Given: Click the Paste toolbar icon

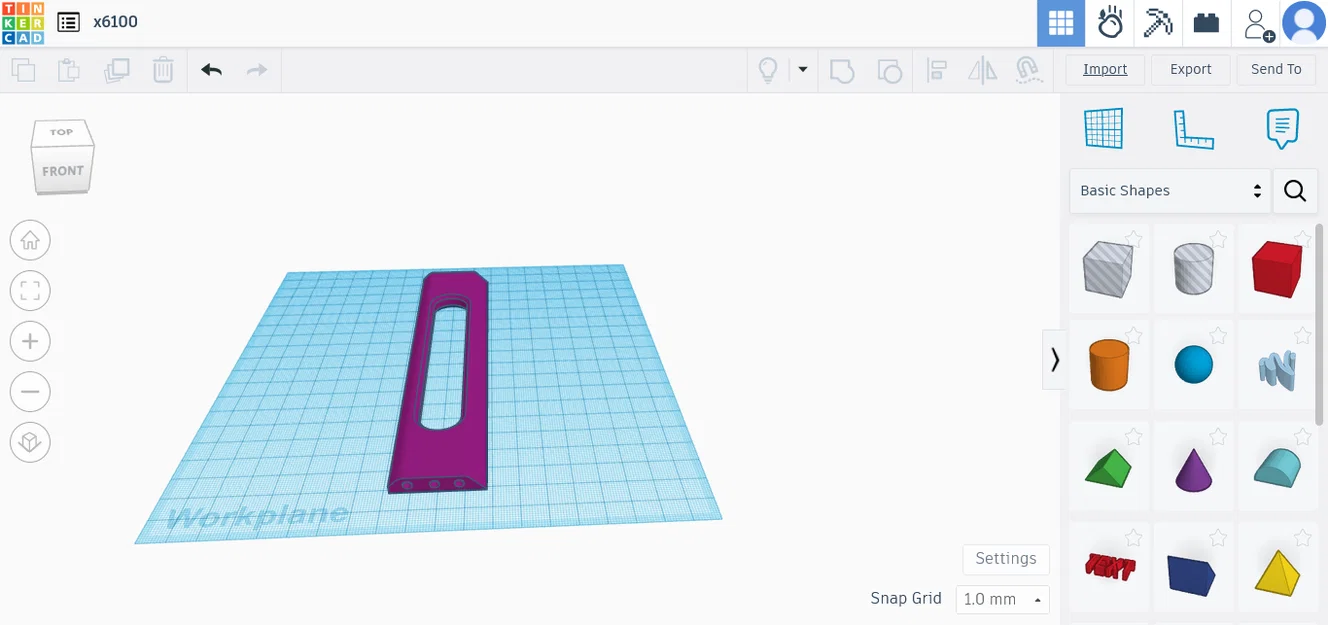Looking at the screenshot, I should pyautogui.click(x=69, y=70).
